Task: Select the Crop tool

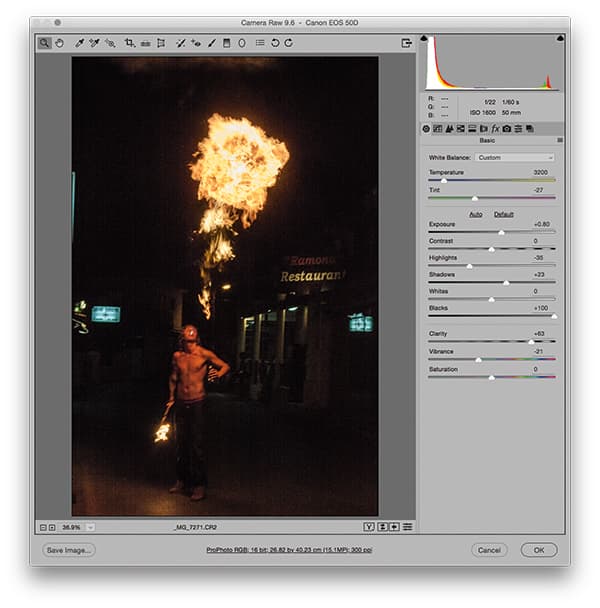Action: (x=130, y=43)
